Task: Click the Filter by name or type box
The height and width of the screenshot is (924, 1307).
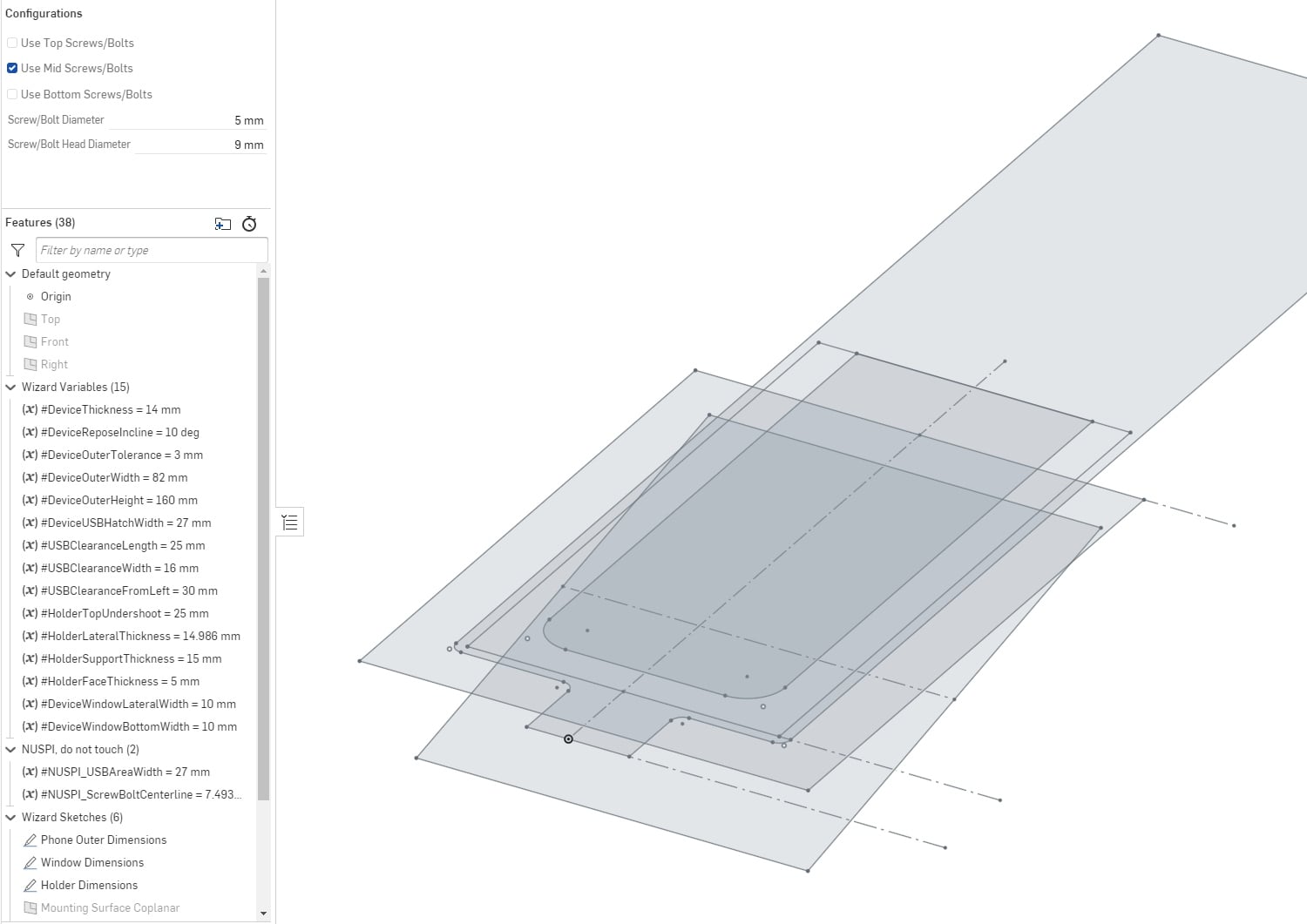Action: (152, 250)
